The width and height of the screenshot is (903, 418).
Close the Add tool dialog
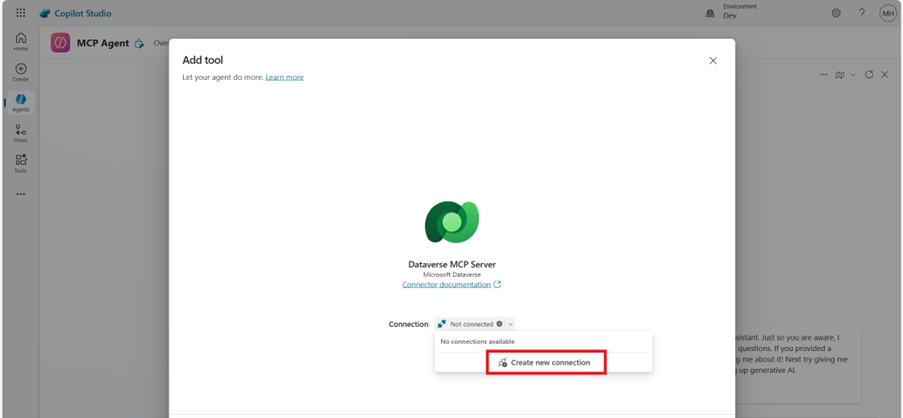713,60
